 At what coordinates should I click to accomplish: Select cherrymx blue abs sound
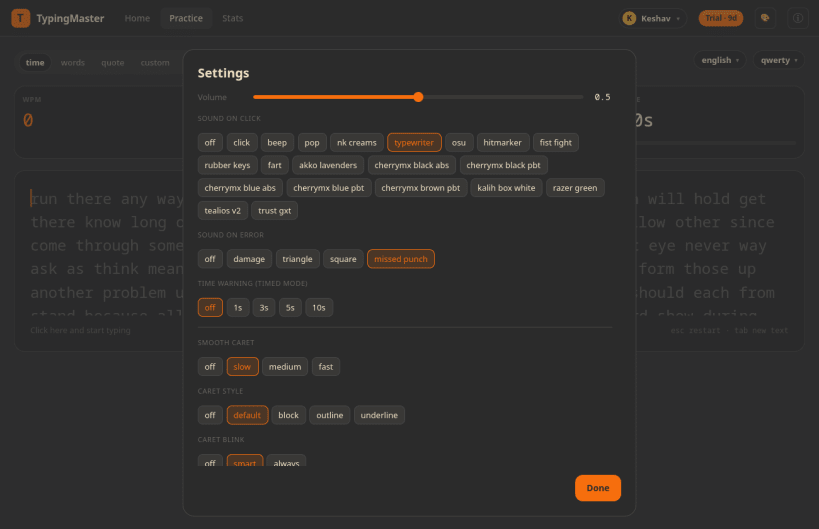[x=240, y=188]
